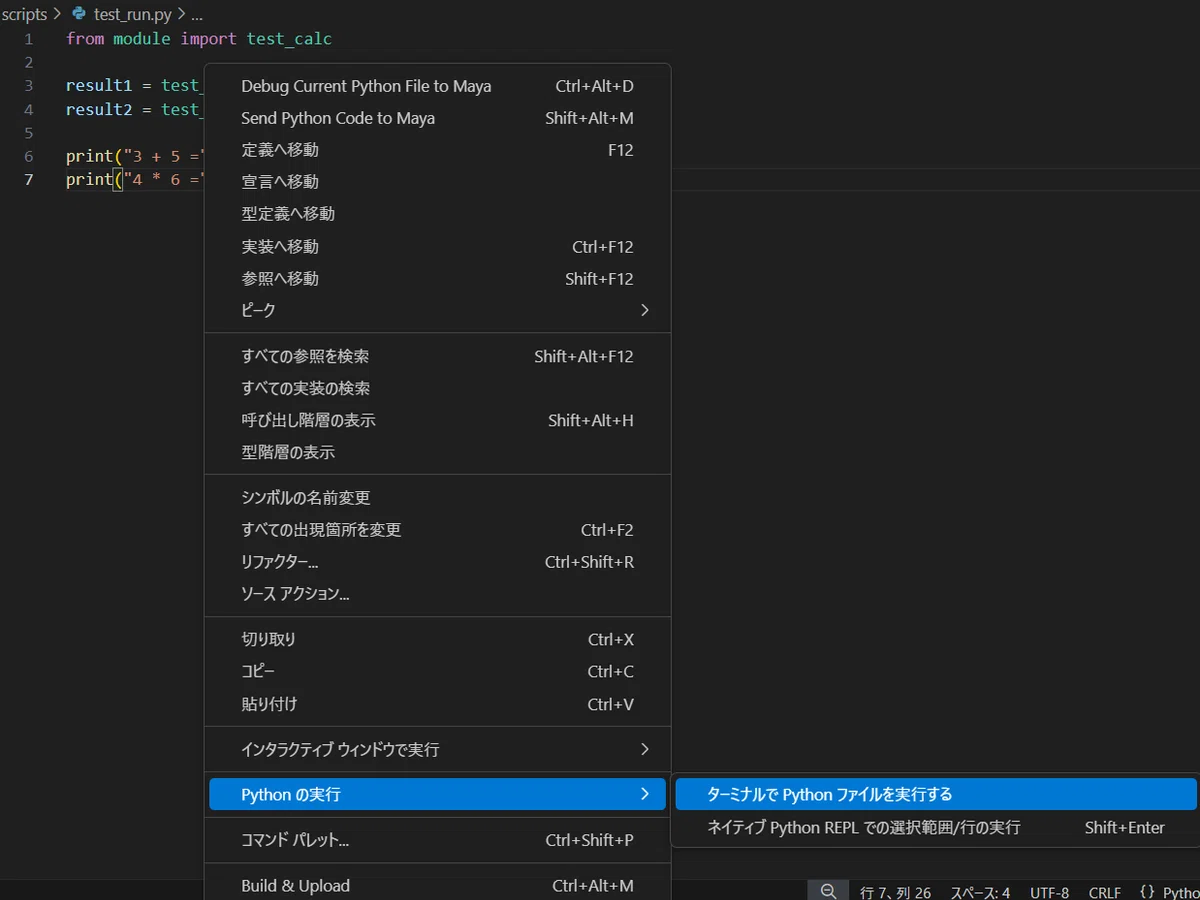Open リファクター... option
1200x900 pixels.
437,562
